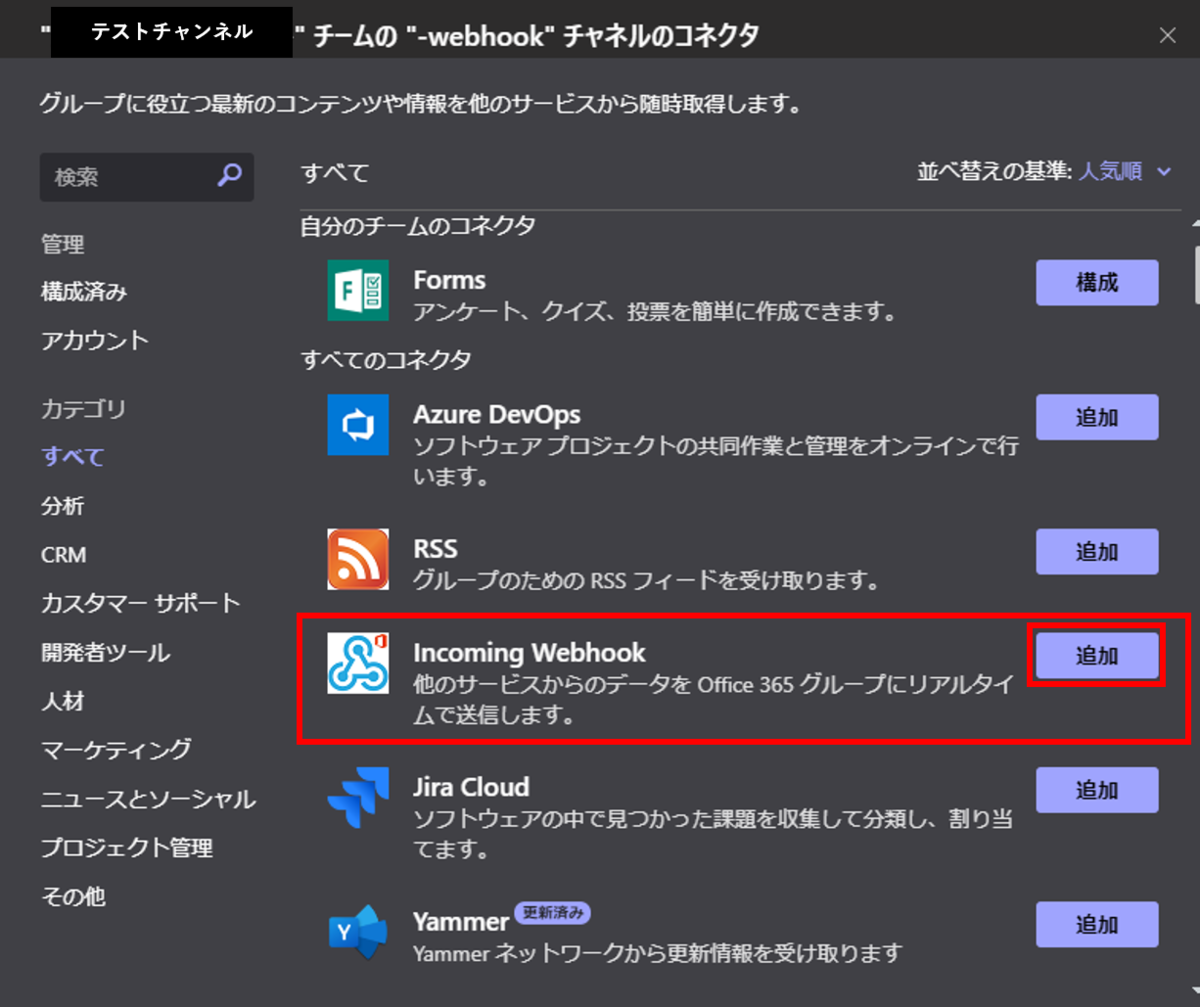Select the 分析 category
The height and width of the screenshot is (1007, 1200).
tap(62, 506)
